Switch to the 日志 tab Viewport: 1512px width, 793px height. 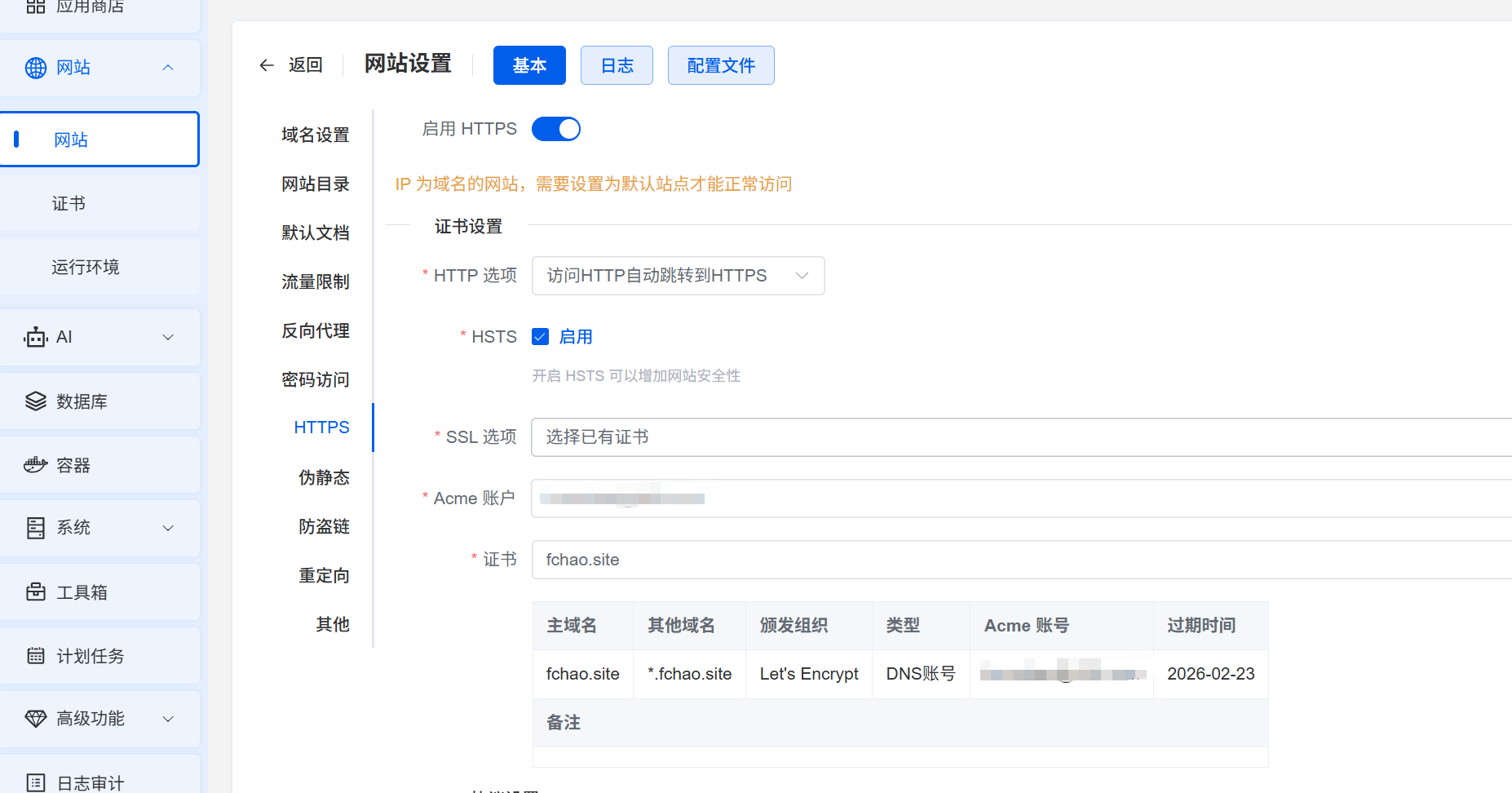(617, 65)
